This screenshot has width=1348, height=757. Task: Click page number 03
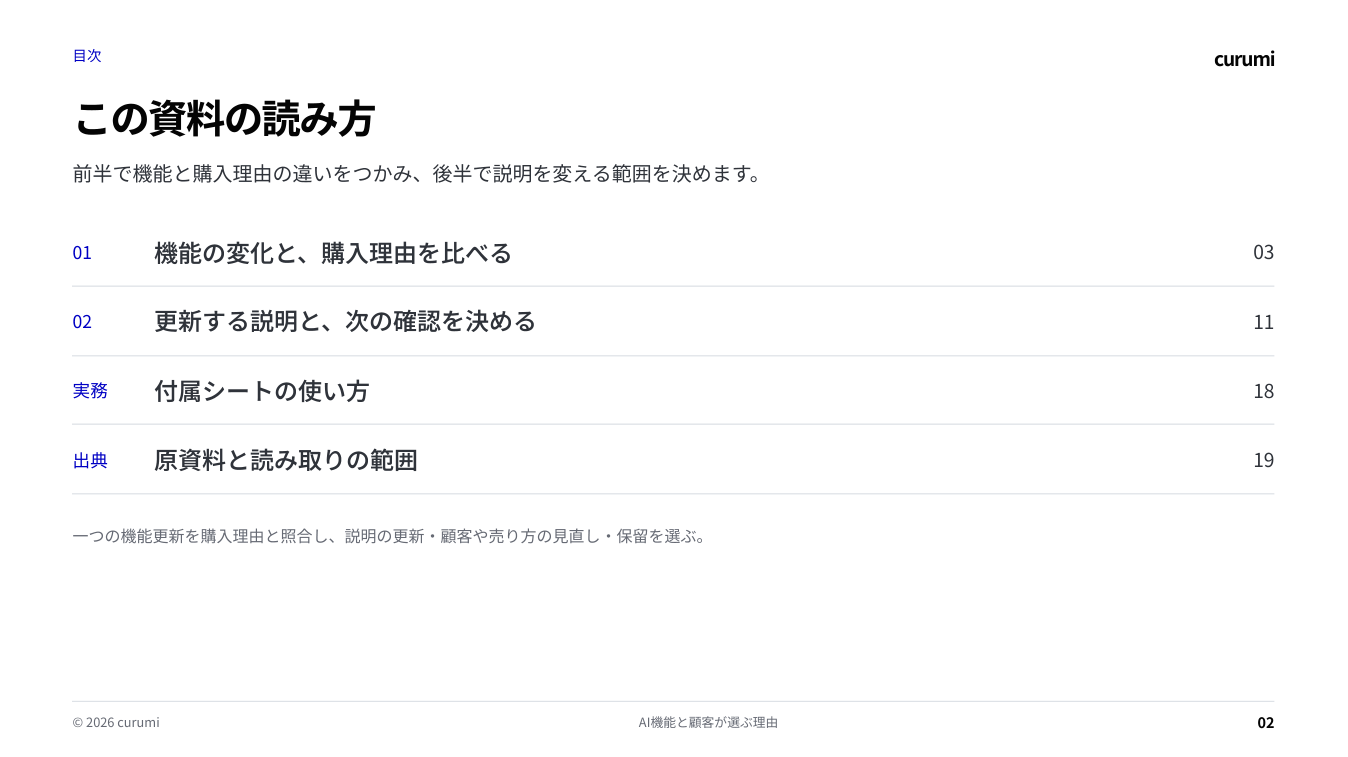pyautogui.click(x=1263, y=252)
